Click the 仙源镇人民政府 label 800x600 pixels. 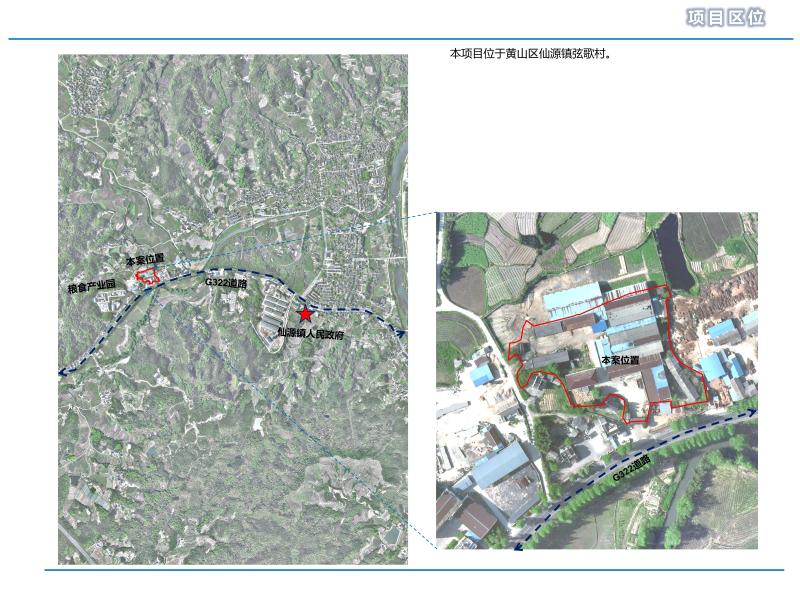(x=311, y=334)
